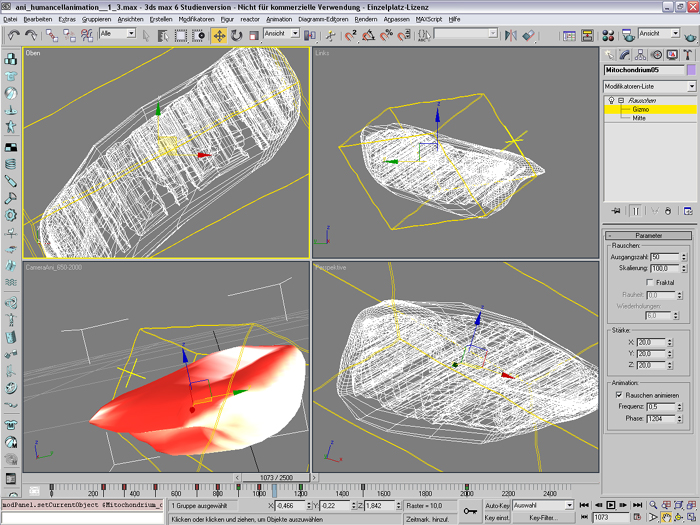Open the Utilities hammer panel icon
Image resolution: width=700 pixels, height=525 pixels.
coord(688,55)
